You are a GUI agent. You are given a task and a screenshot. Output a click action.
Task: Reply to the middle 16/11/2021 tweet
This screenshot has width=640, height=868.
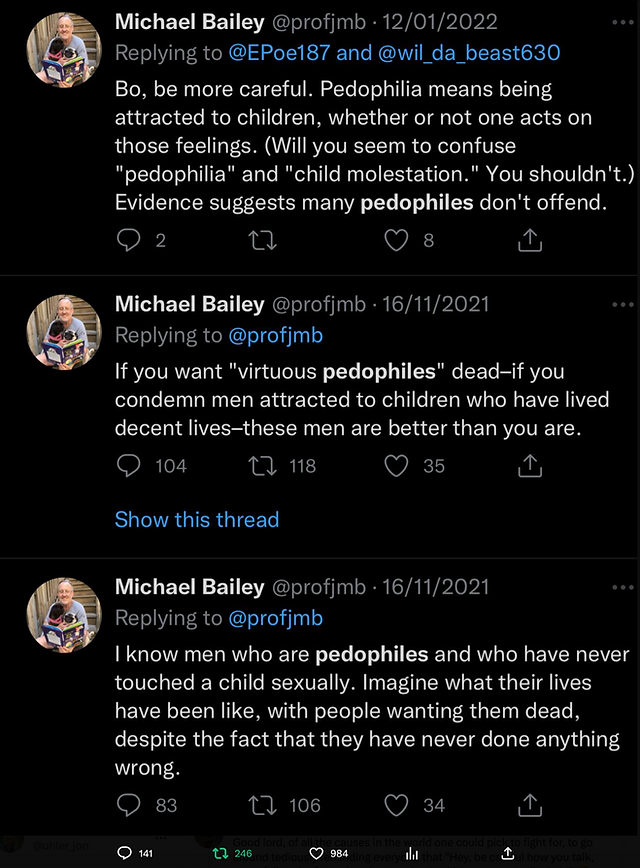[129, 465]
